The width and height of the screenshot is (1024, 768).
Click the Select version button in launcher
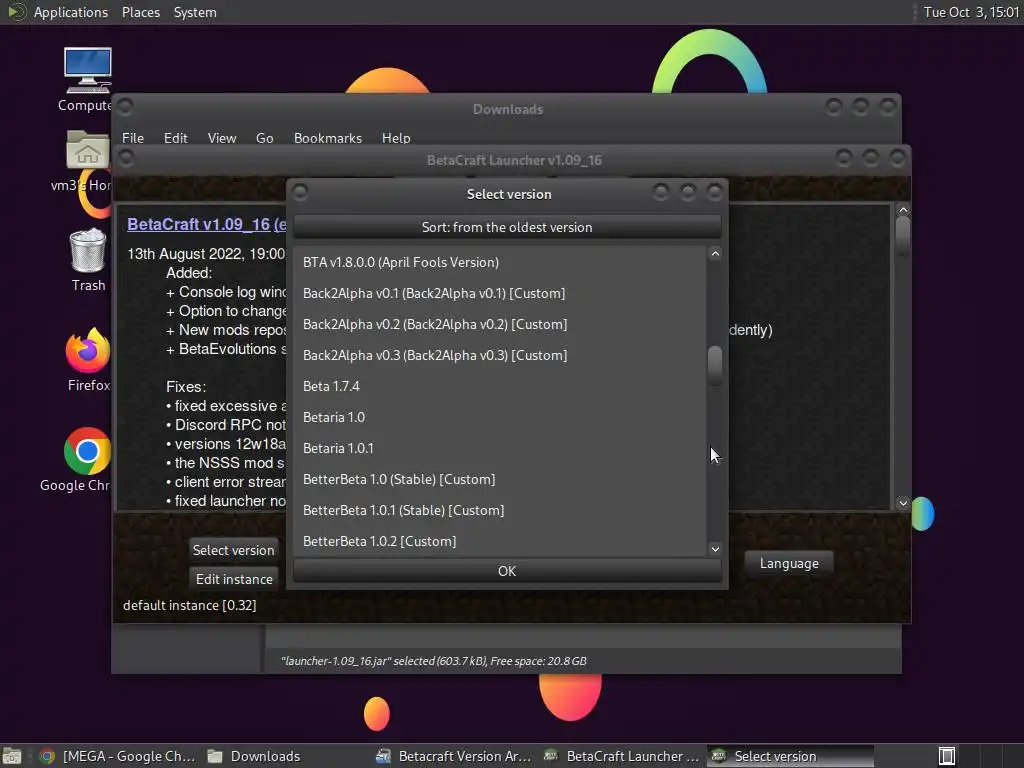click(233, 550)
